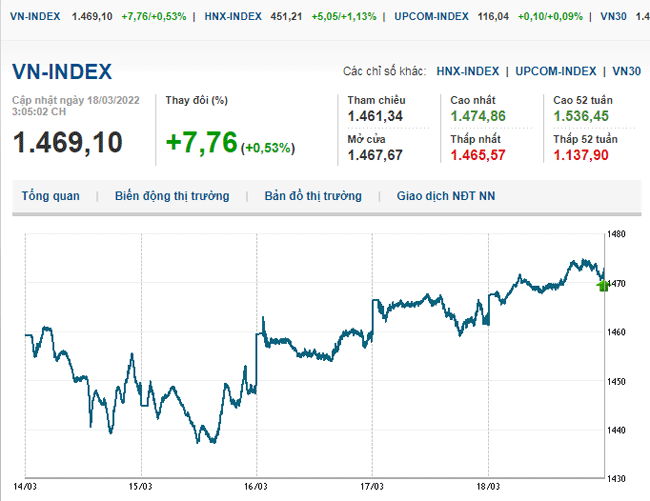This screenshot has width=650, height=501.
Task: Select the Bản đồ thị trường tab
Action: (x=313, y=196)
